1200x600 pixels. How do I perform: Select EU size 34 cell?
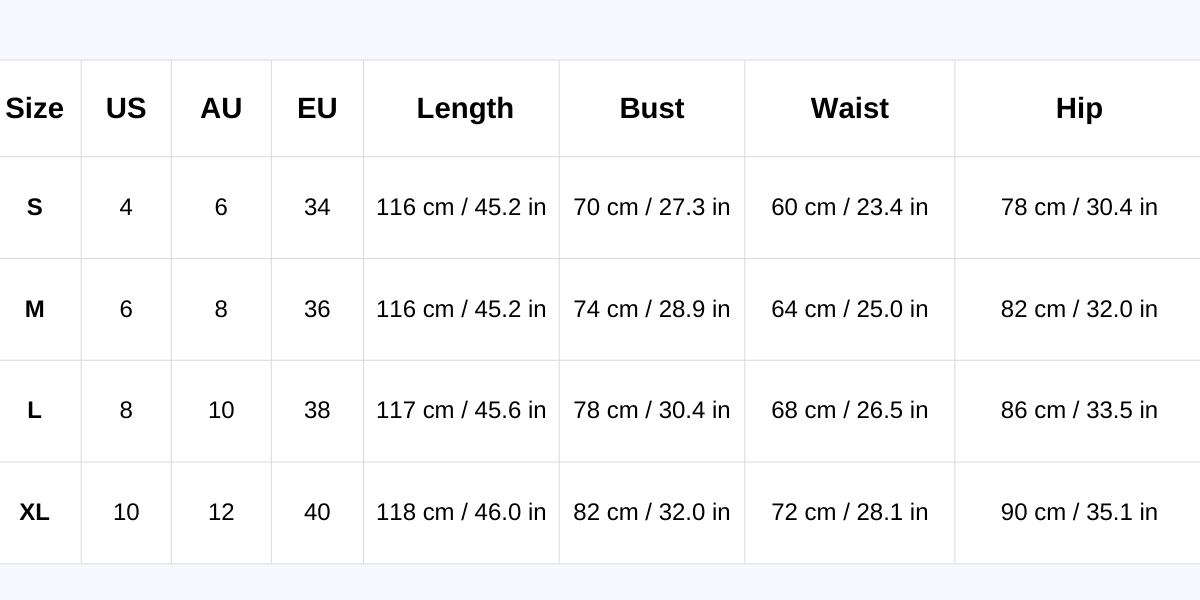[317, 207]
